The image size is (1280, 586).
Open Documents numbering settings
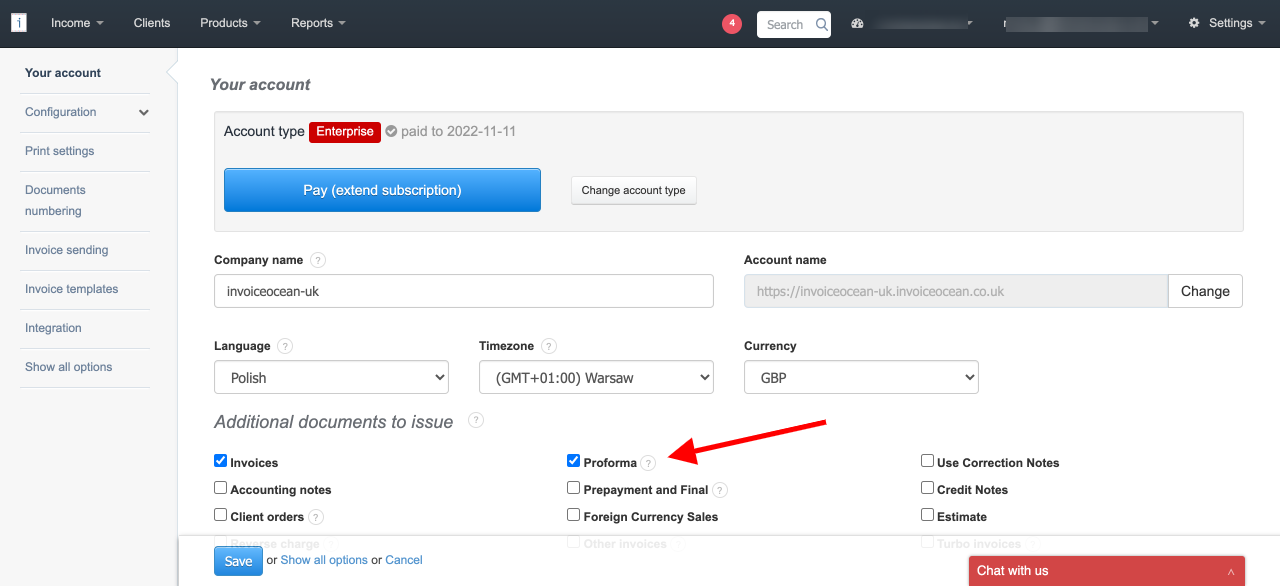tap(56, 200)
